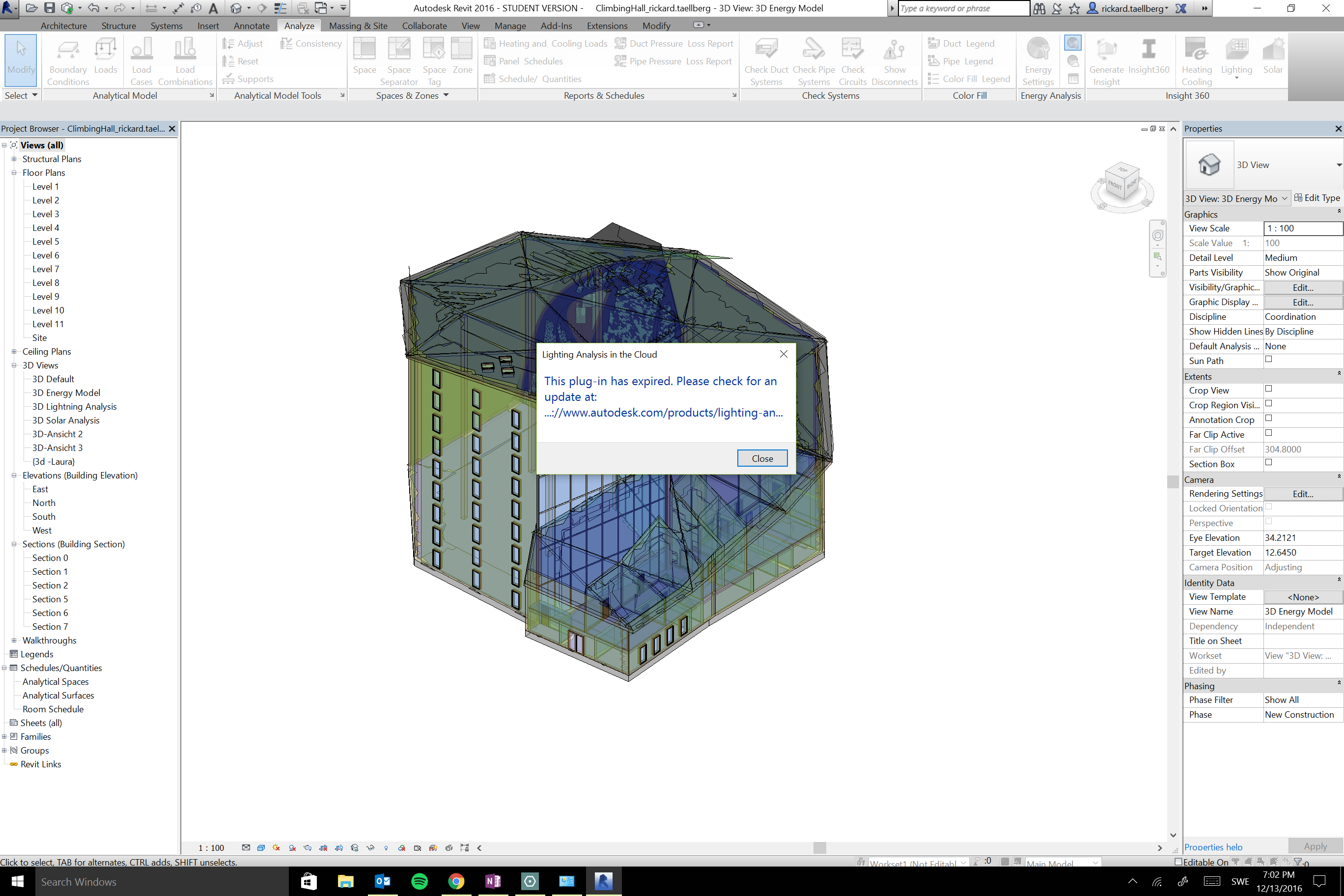
Task: Open Heating and Cooling Loads
Action: [547, 43]
